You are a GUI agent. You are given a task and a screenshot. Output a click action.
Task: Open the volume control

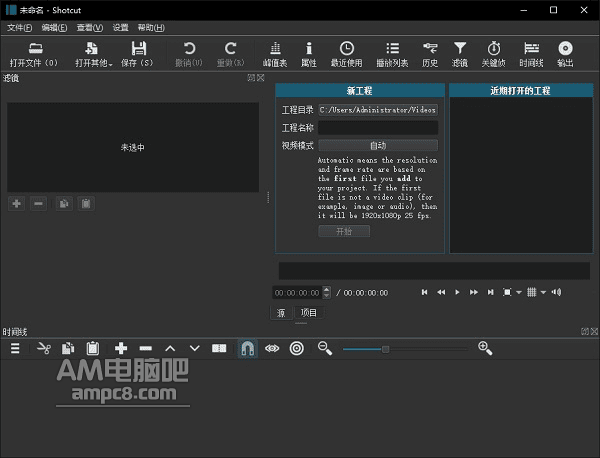[556, 292]
